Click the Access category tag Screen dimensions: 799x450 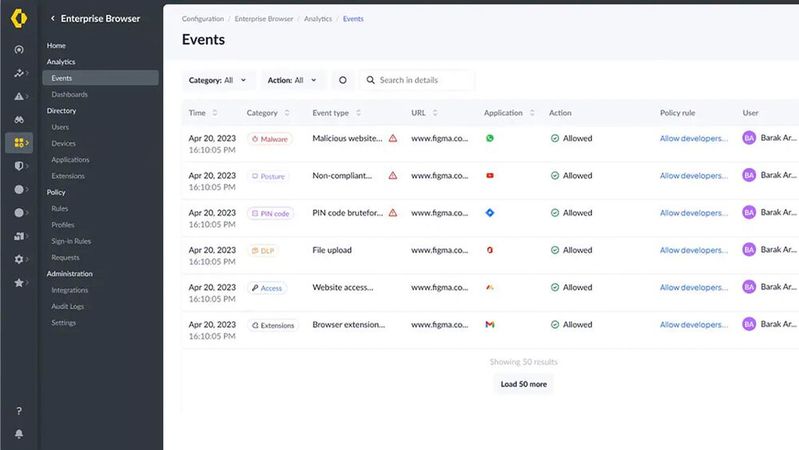267,288
